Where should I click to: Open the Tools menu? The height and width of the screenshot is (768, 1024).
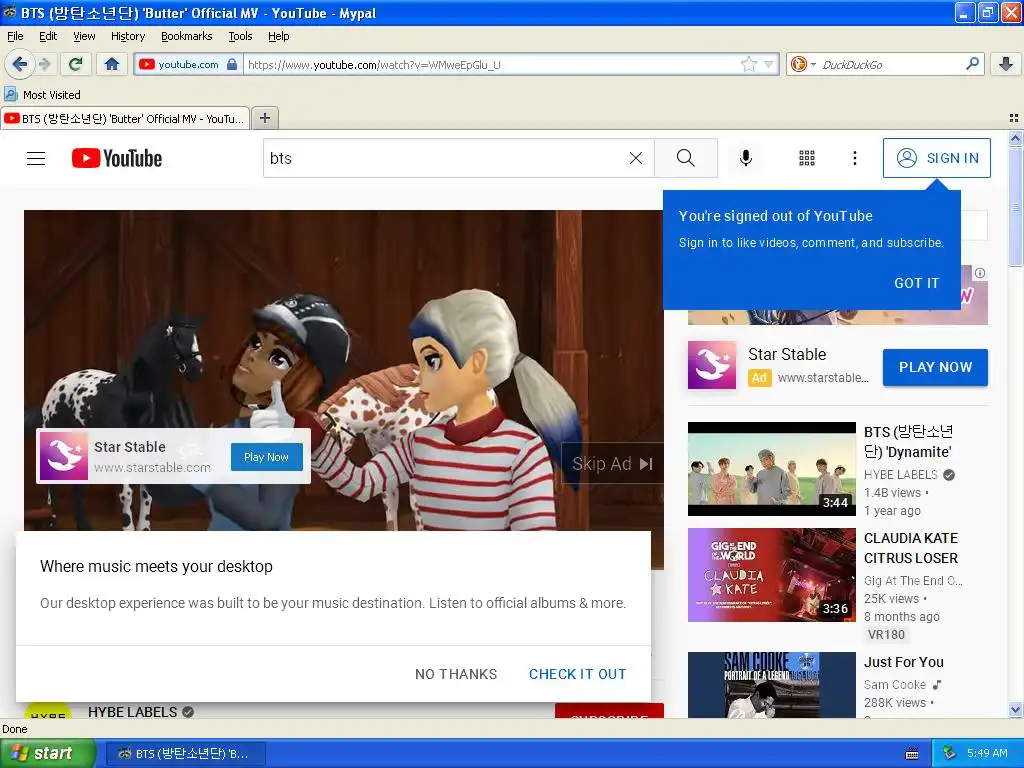pyautogui.click(x=240, y=36)
